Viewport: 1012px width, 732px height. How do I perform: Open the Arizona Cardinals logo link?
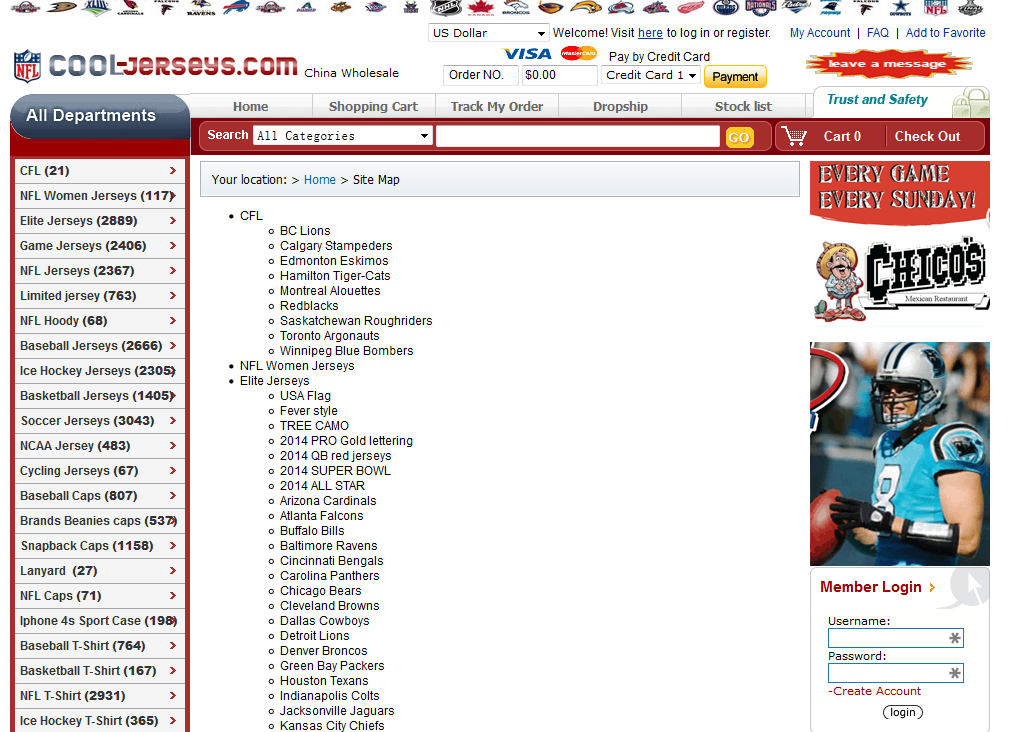click(x=130, y=7)
